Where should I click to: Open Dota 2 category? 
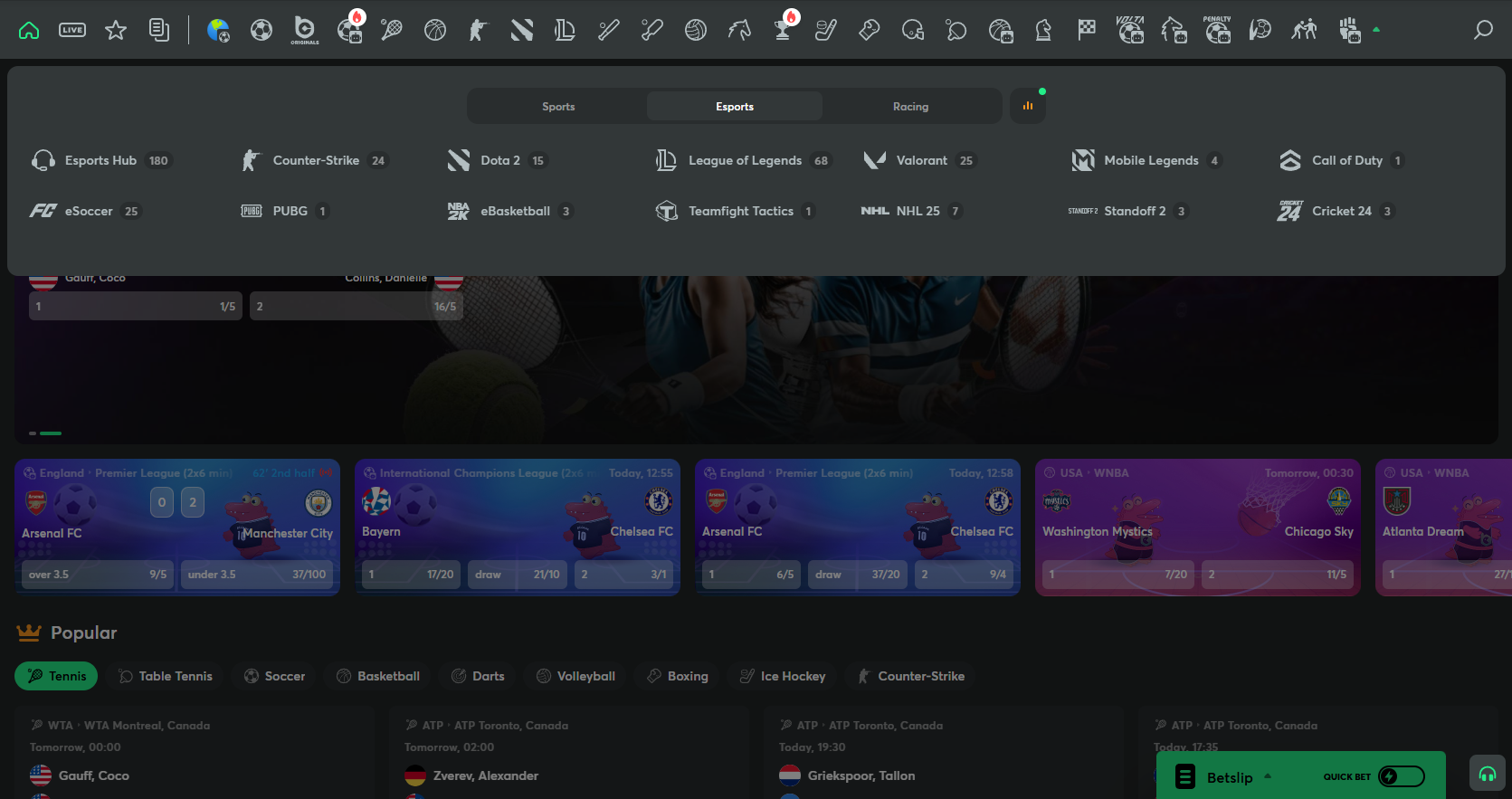point(498,160)
